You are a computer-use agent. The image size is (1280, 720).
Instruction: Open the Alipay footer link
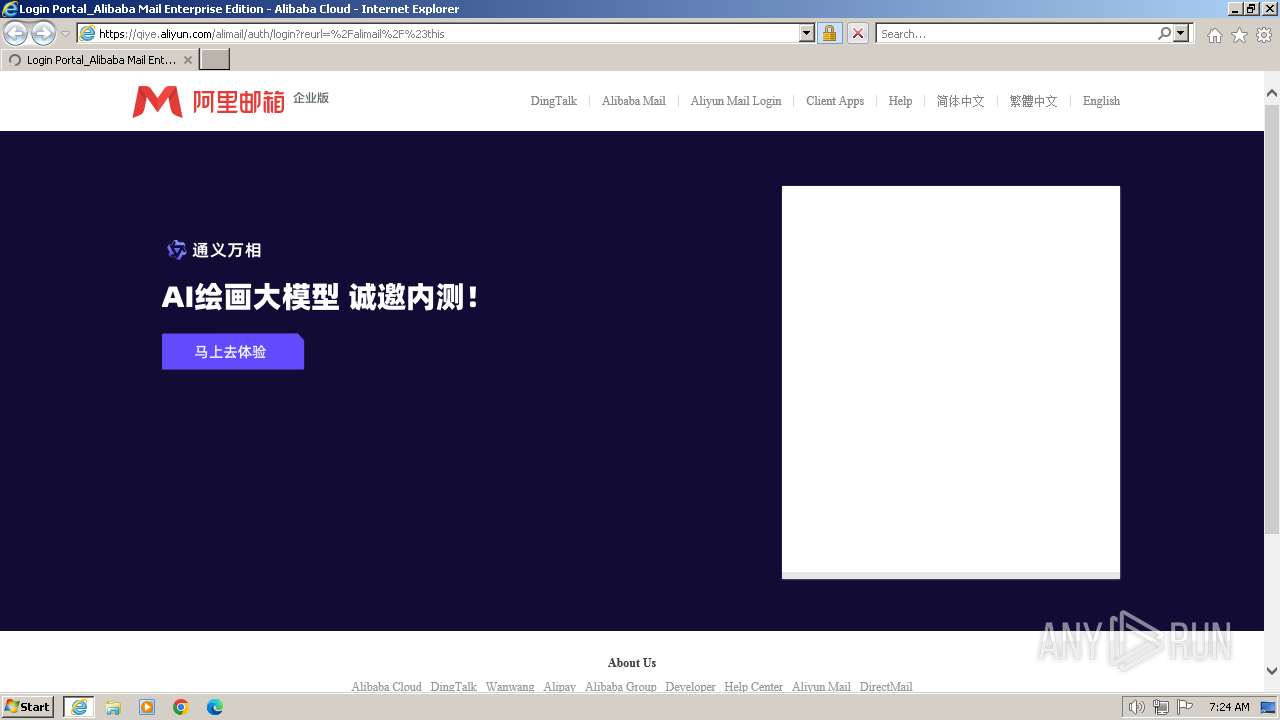click(559, 687)
